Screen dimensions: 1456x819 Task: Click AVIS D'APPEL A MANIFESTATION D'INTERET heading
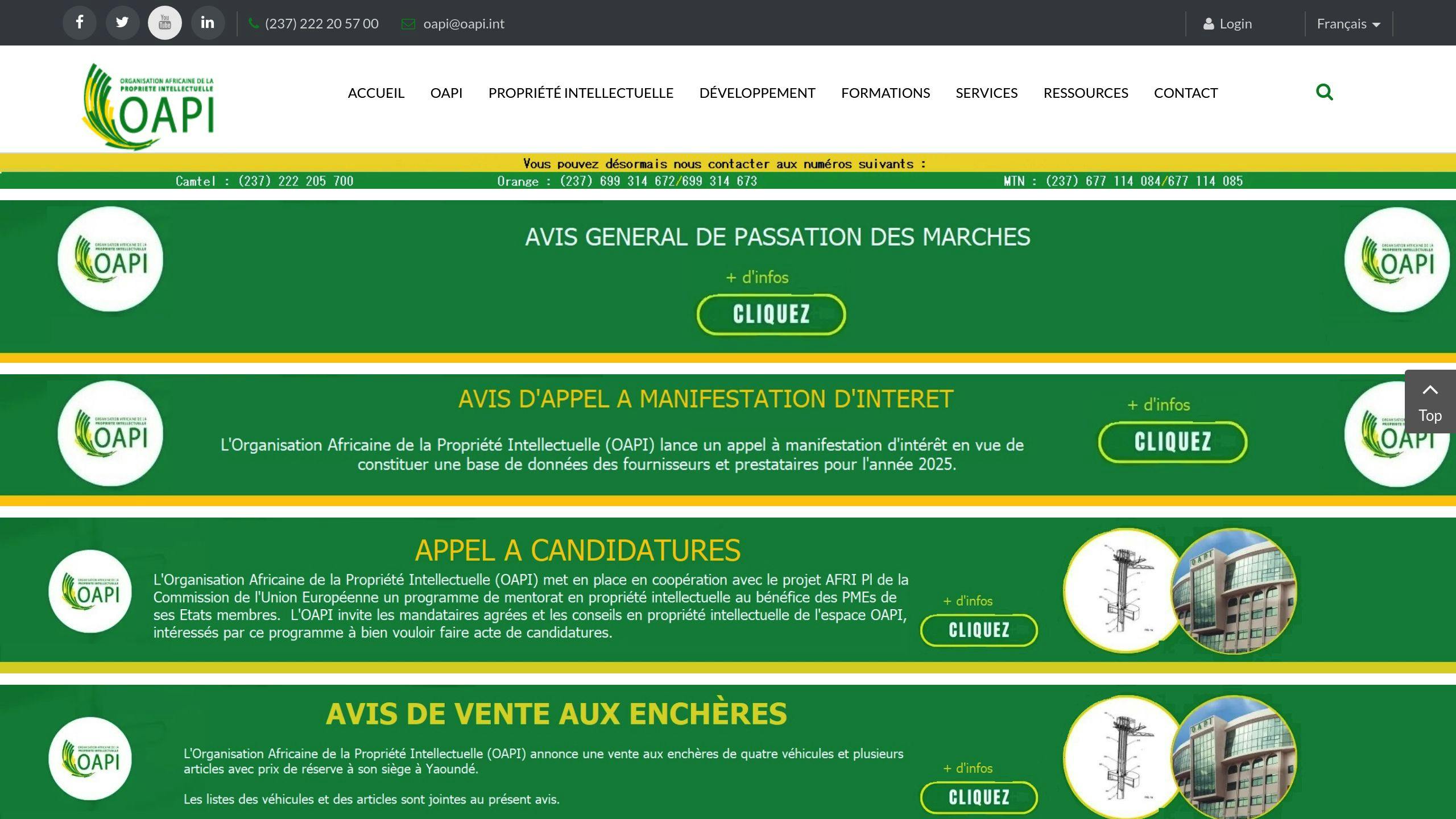point(706,399)
